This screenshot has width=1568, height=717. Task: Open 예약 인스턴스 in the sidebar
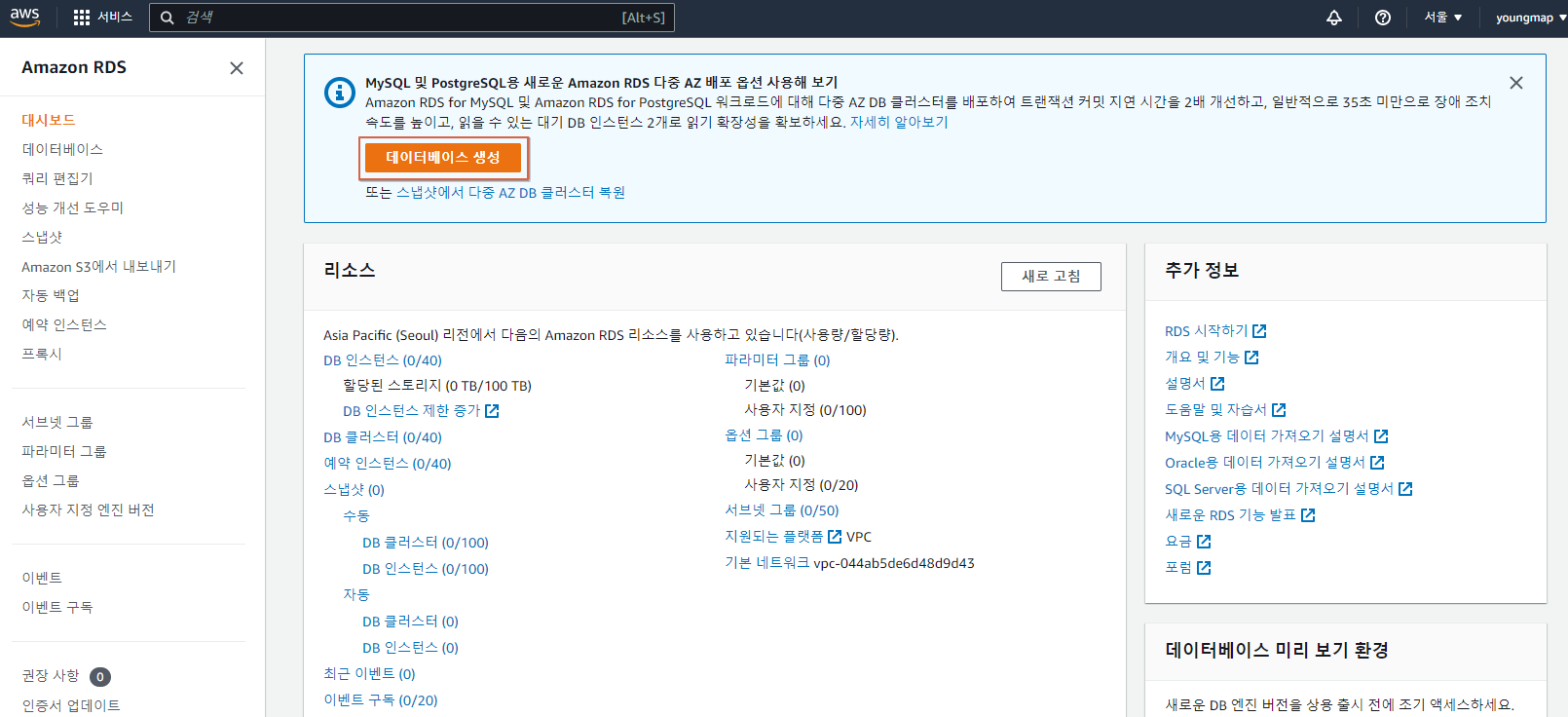click(x=64, y=324)
